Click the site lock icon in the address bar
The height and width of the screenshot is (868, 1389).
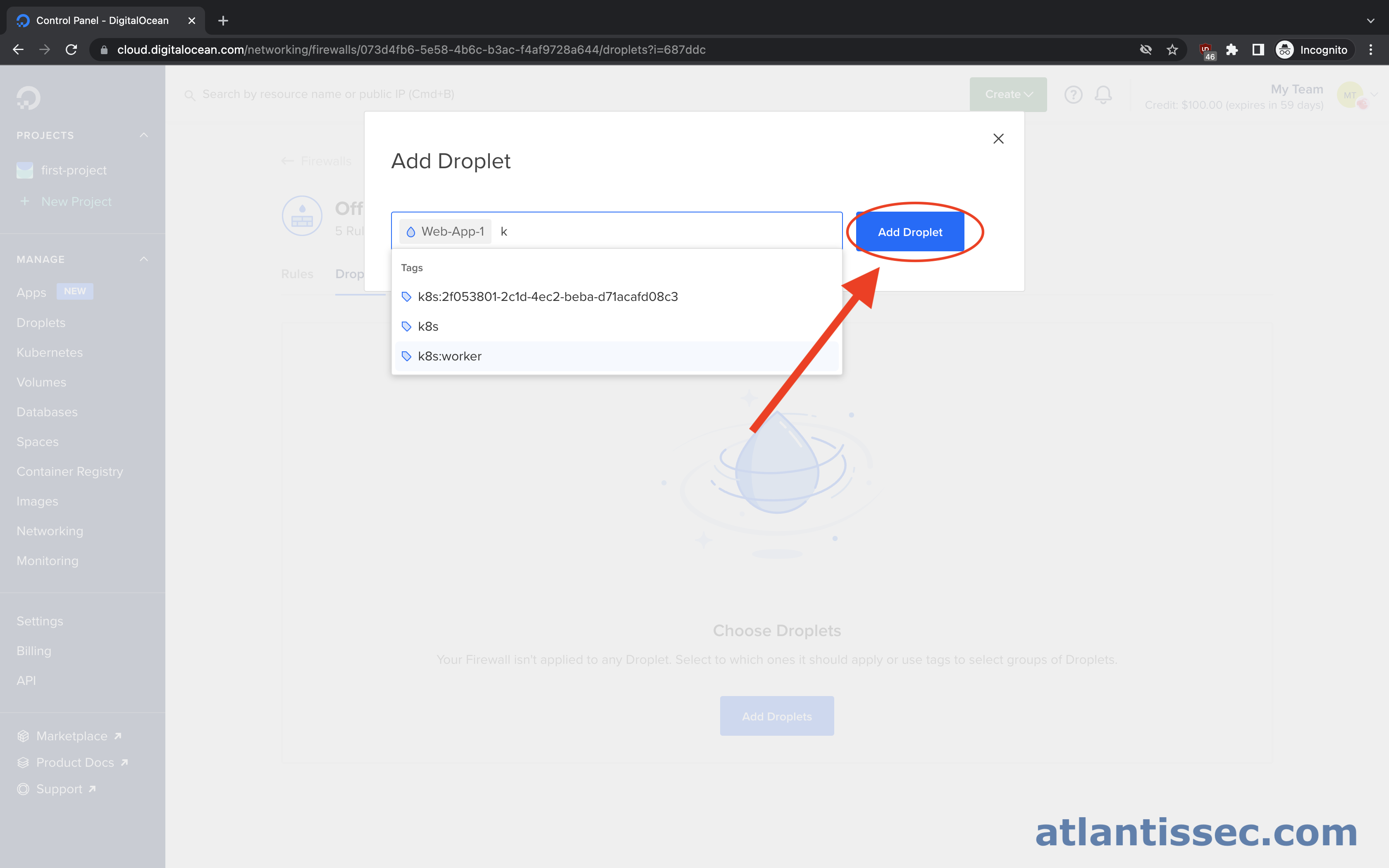coord(104,50)
